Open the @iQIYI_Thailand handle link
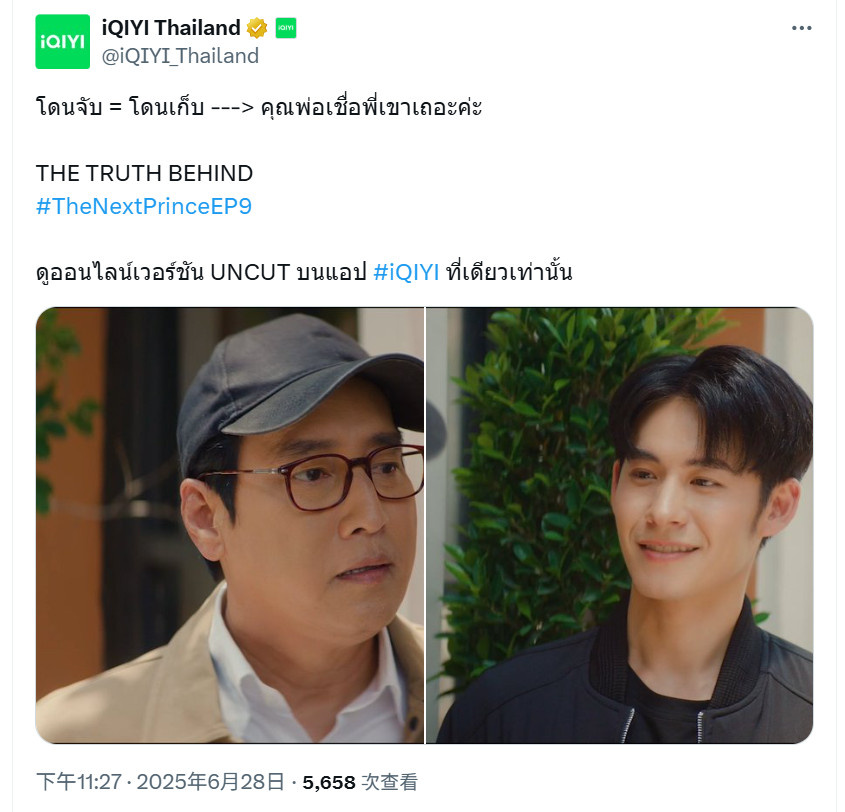The height and width of the screenshot is (812, 845). point(181,56)
